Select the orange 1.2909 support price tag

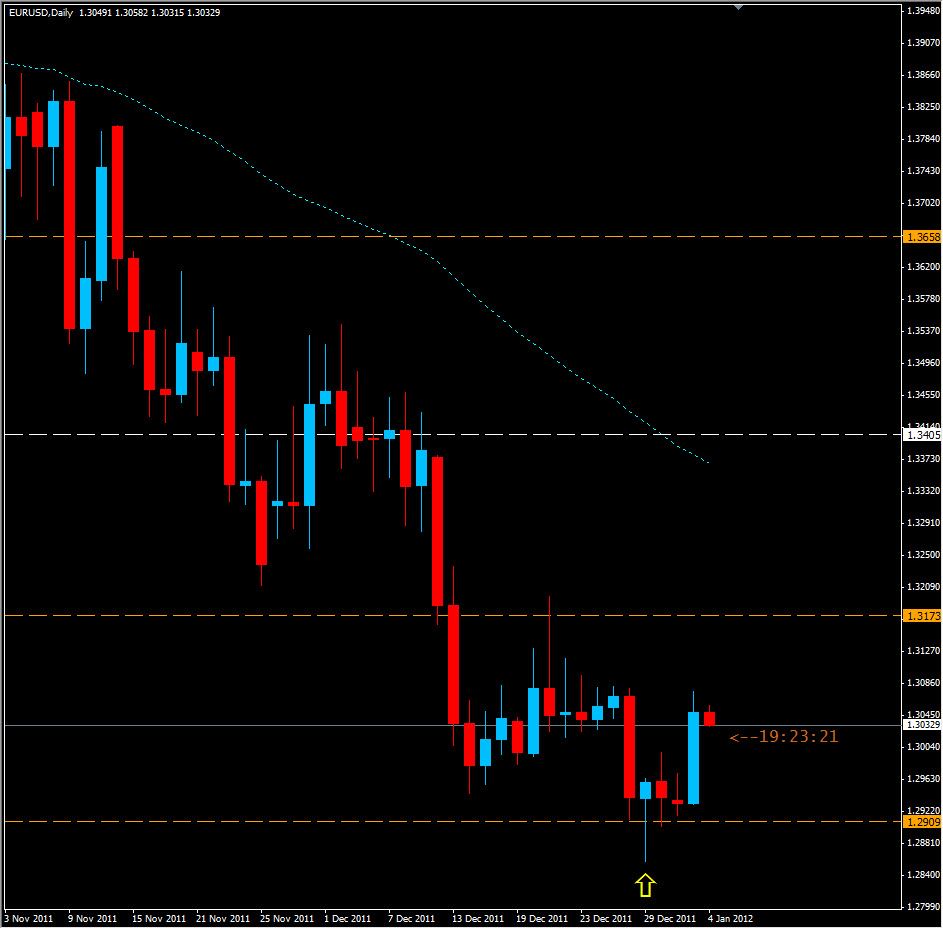(922, 819)
